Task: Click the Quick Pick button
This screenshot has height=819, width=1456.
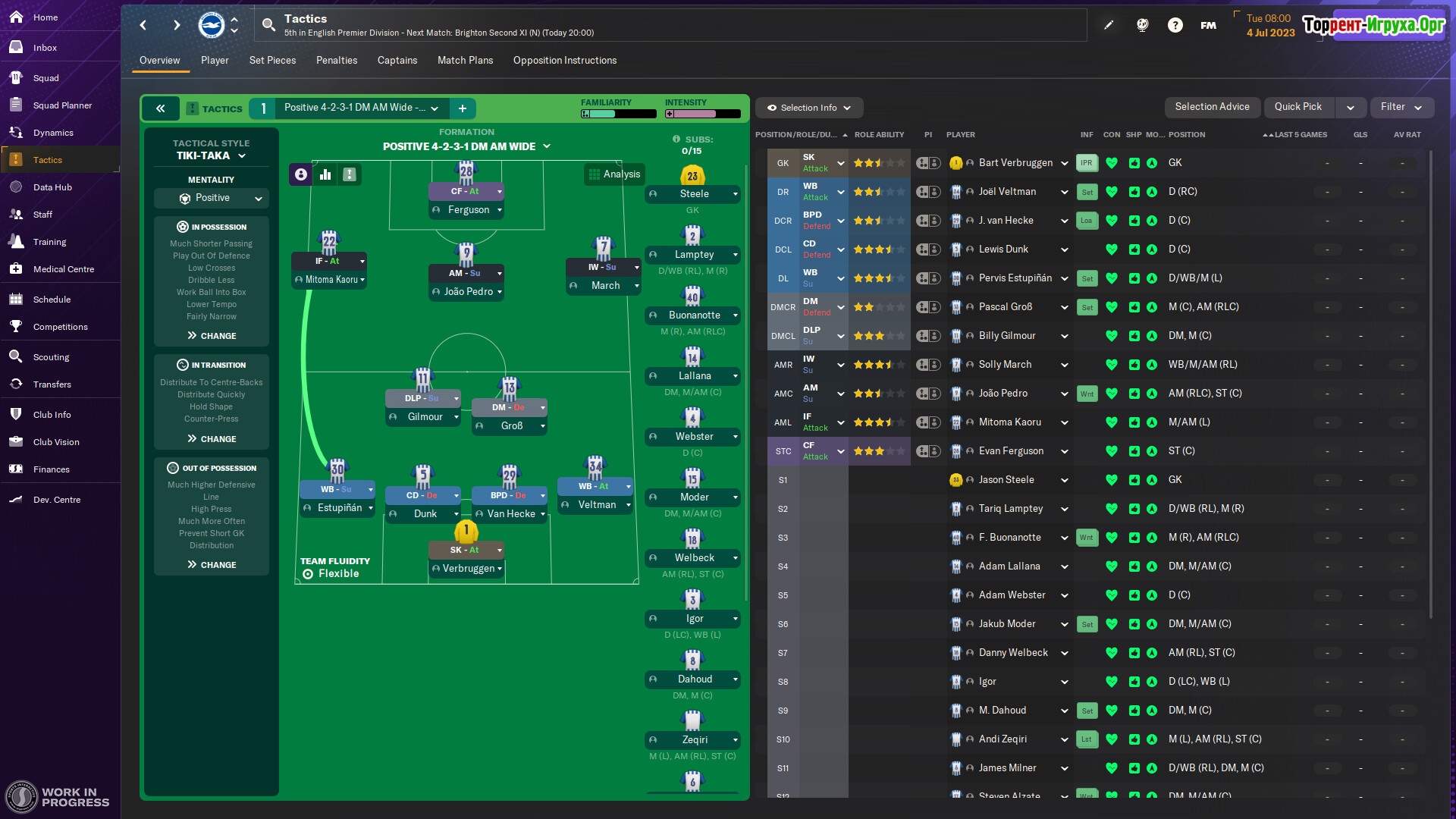Action: click(x=1298, y=107)
